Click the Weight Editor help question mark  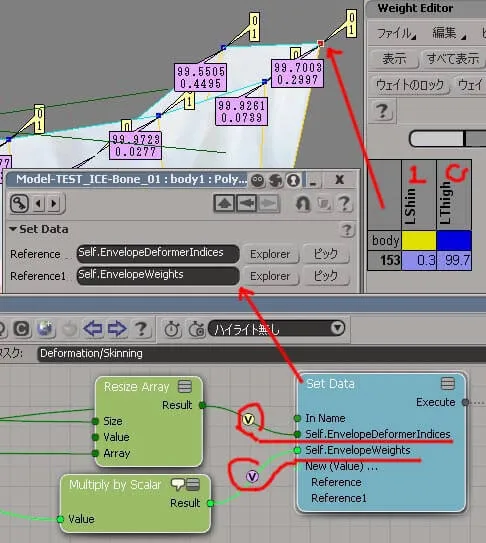(382, 112)
